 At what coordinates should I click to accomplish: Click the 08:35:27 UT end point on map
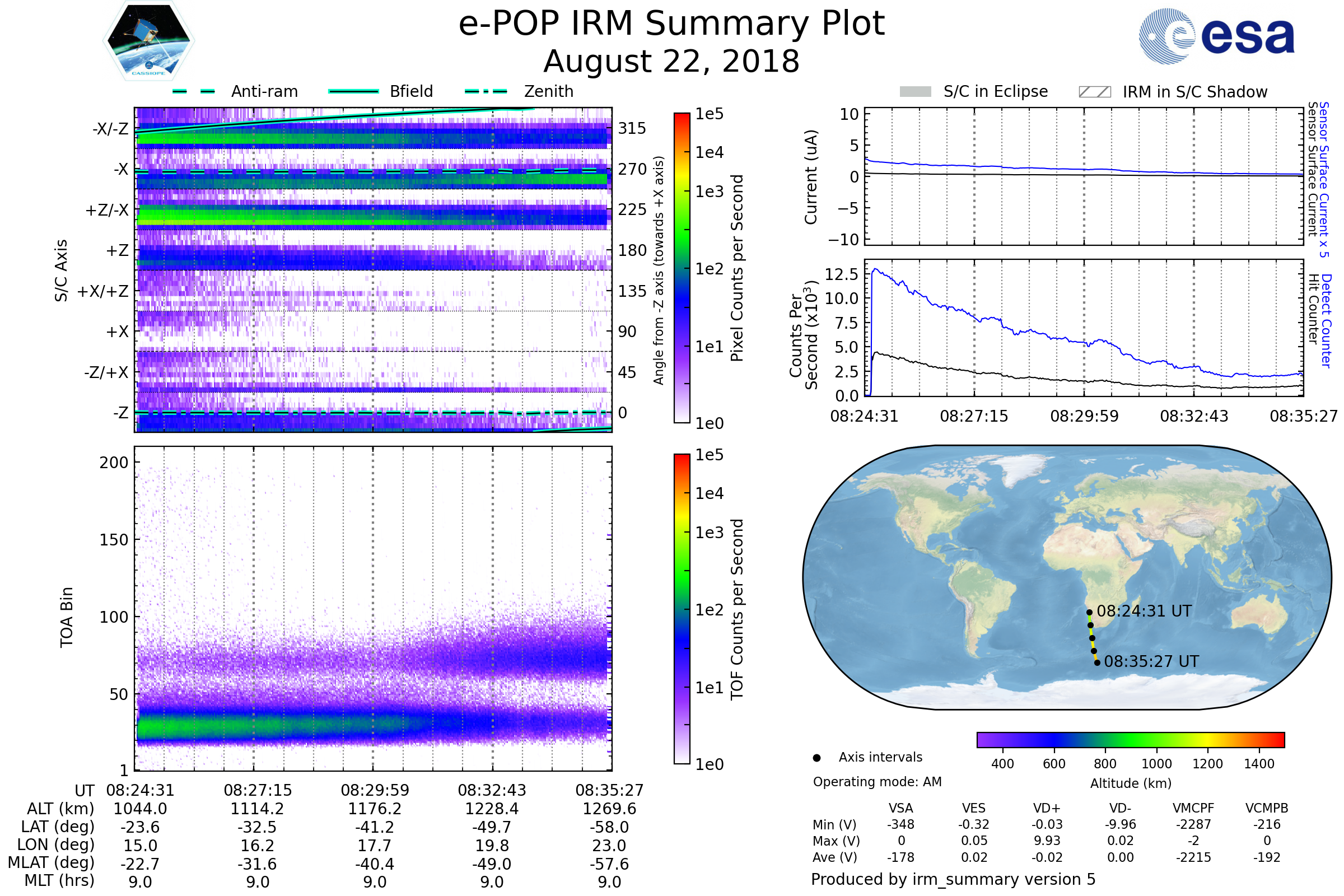(x=1097, y=663)
